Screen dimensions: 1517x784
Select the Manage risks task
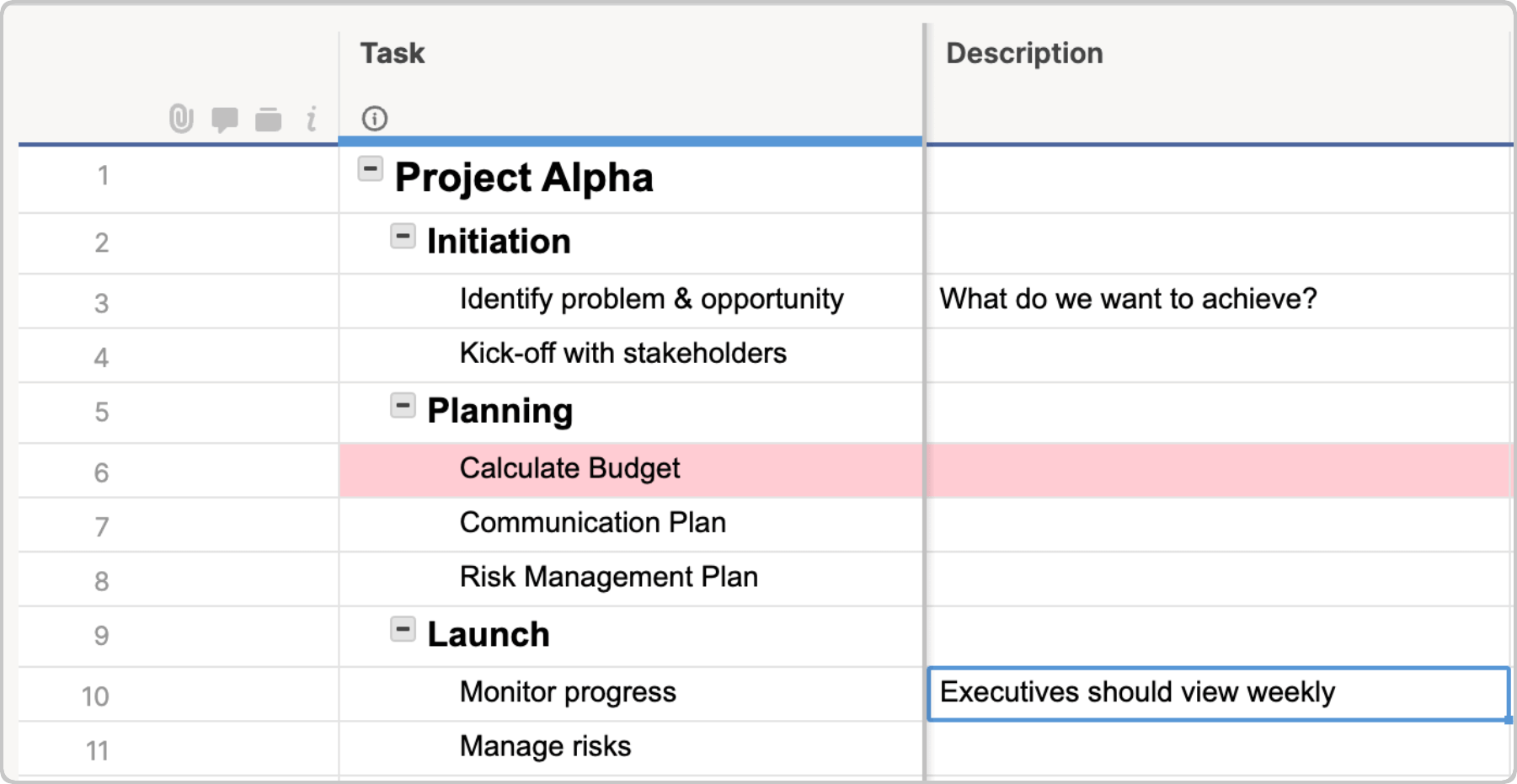point(544,746)
